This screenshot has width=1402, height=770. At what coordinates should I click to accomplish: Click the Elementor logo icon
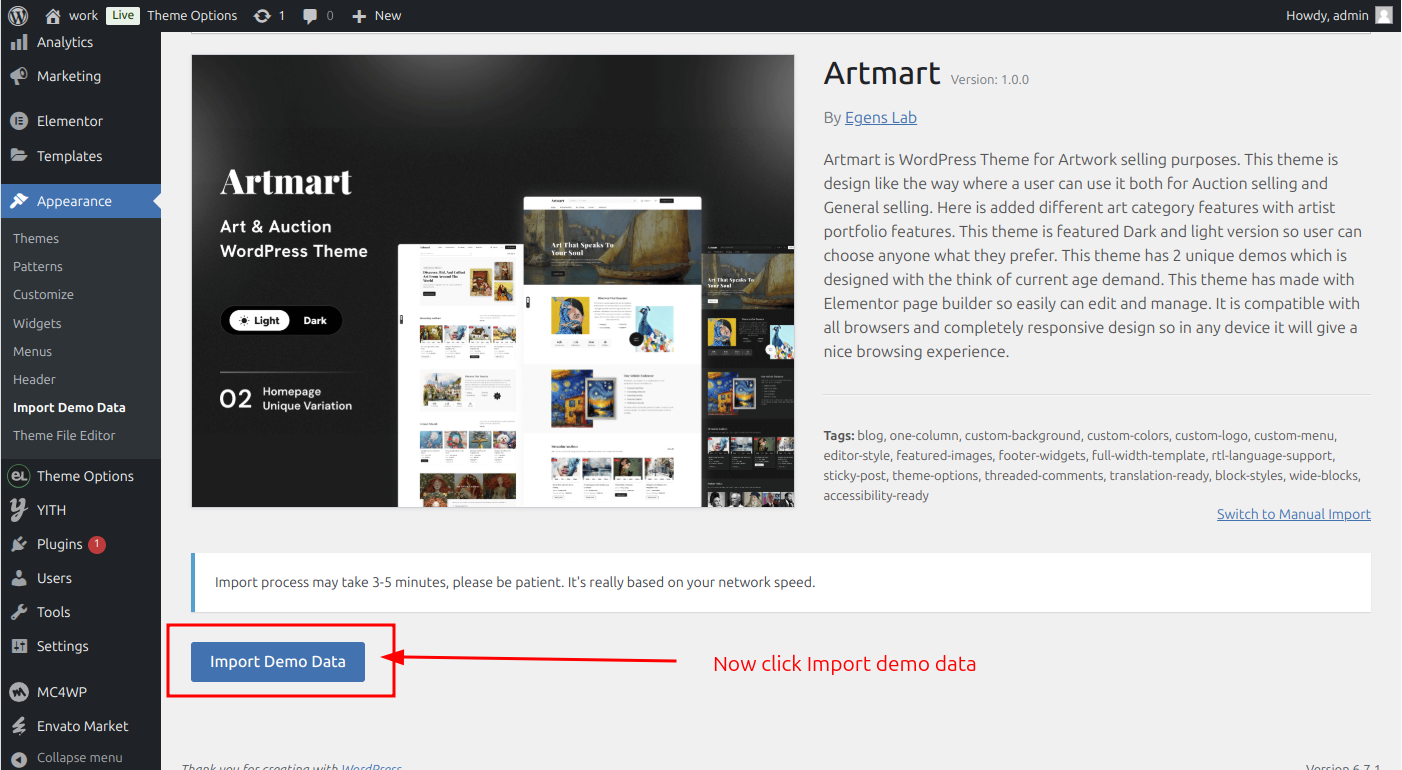coord(19,121)
